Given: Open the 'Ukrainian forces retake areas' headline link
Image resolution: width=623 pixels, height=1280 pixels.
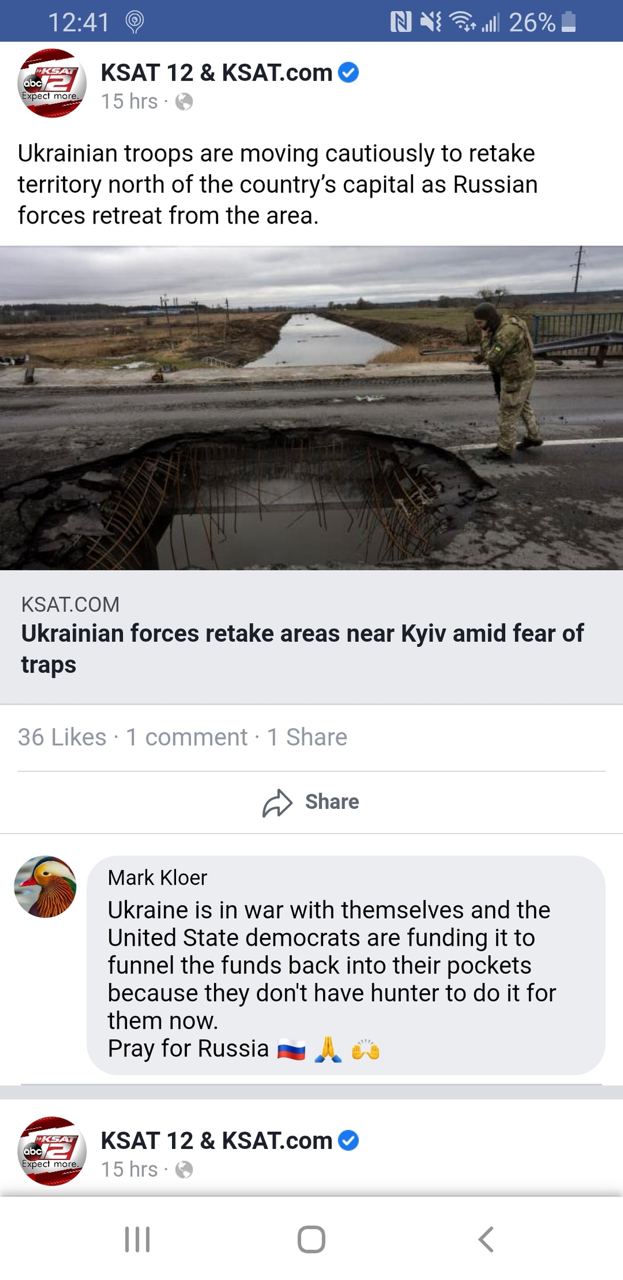Looking at the screenshot, I should click(303, 648).
